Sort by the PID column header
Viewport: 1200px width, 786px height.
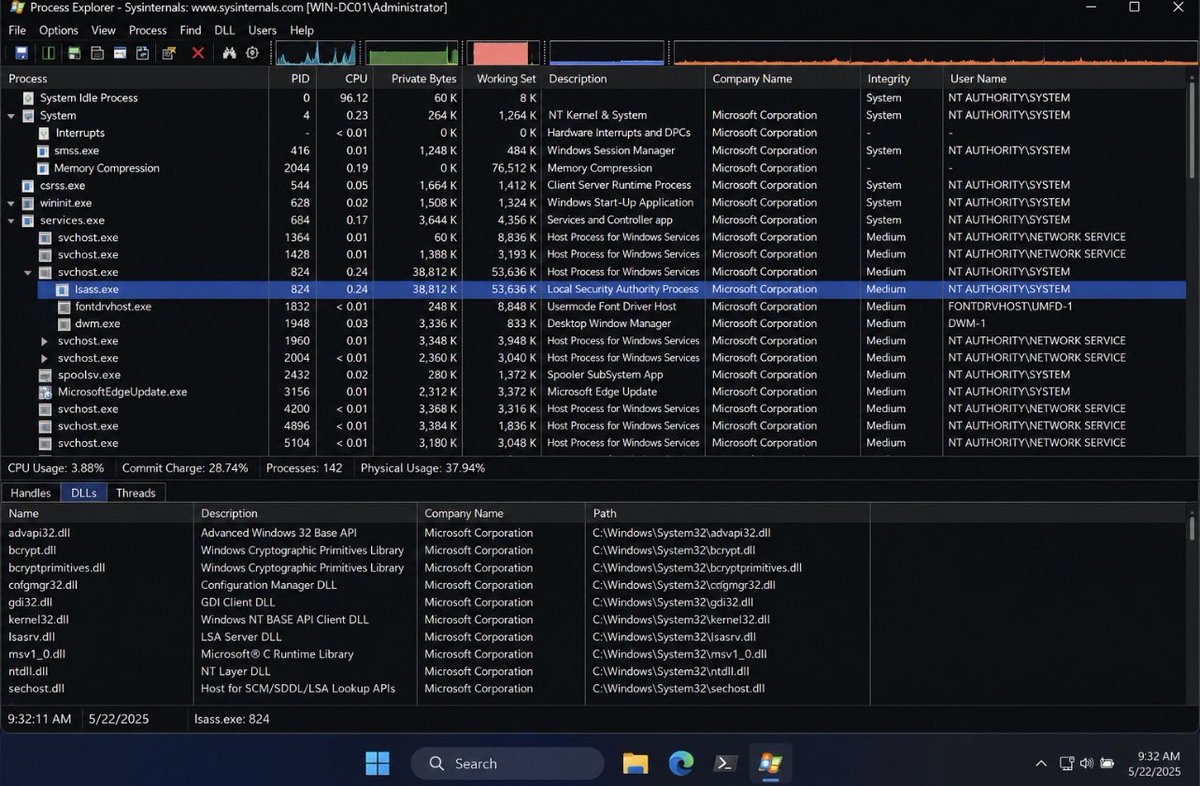coord(292,78)
